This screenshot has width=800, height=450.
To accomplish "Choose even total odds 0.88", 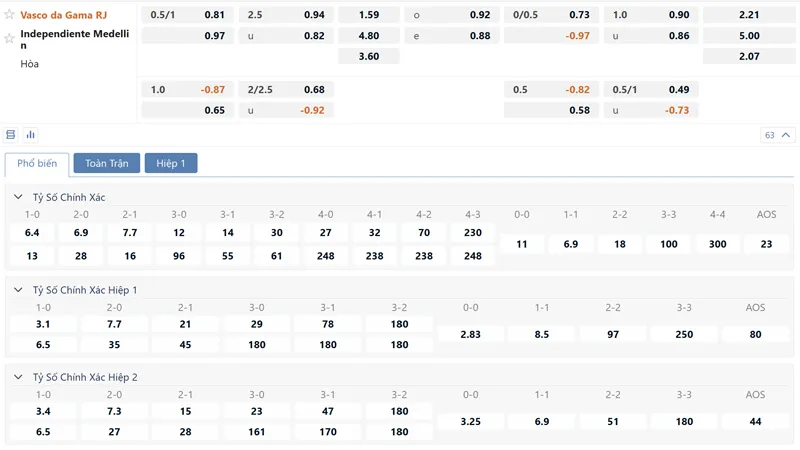I will (x=452, y=36).
